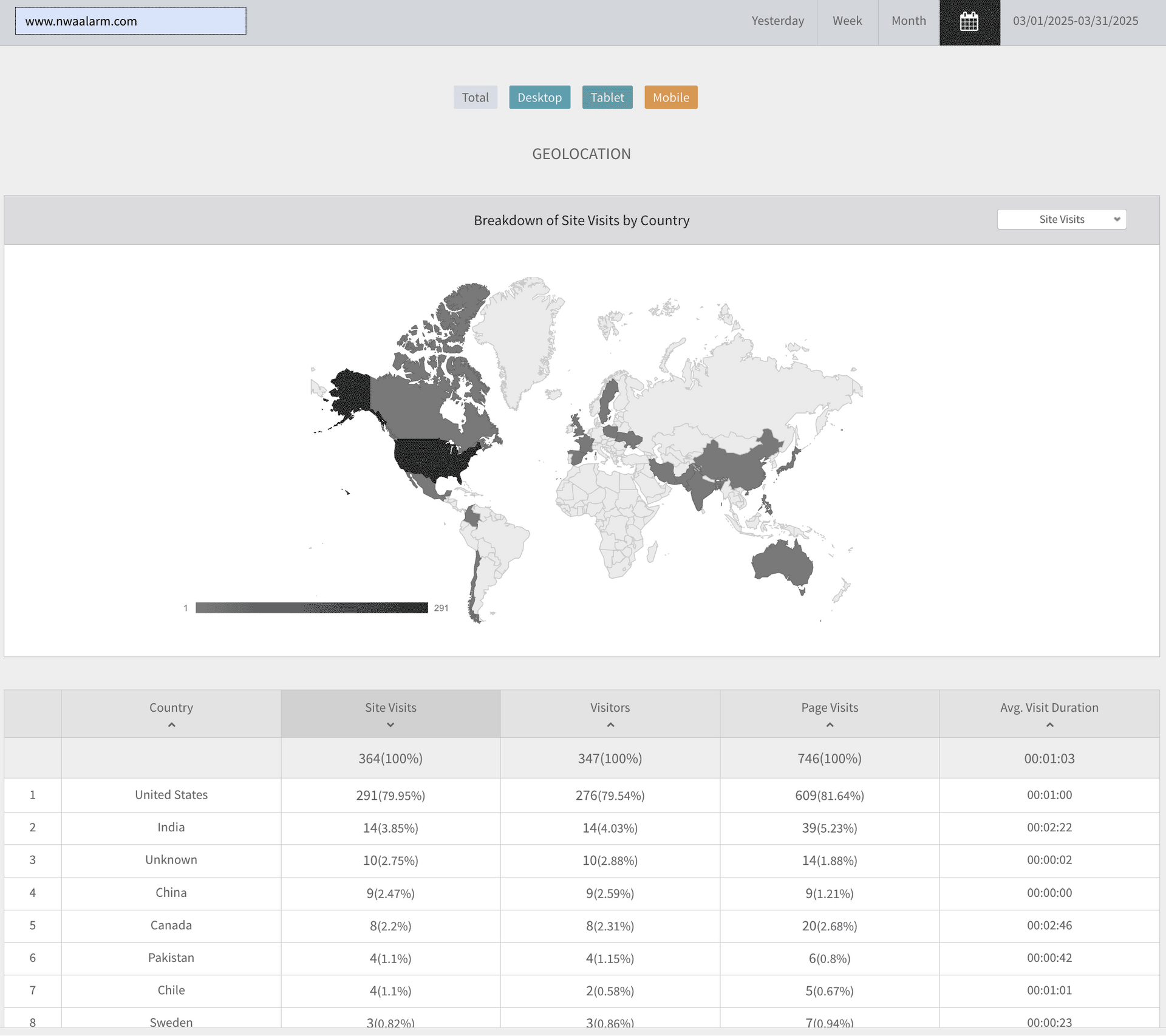The width and height of the screenshot is (1166, 1036).
Task: Select the Week time range
Action: [847, 21]
